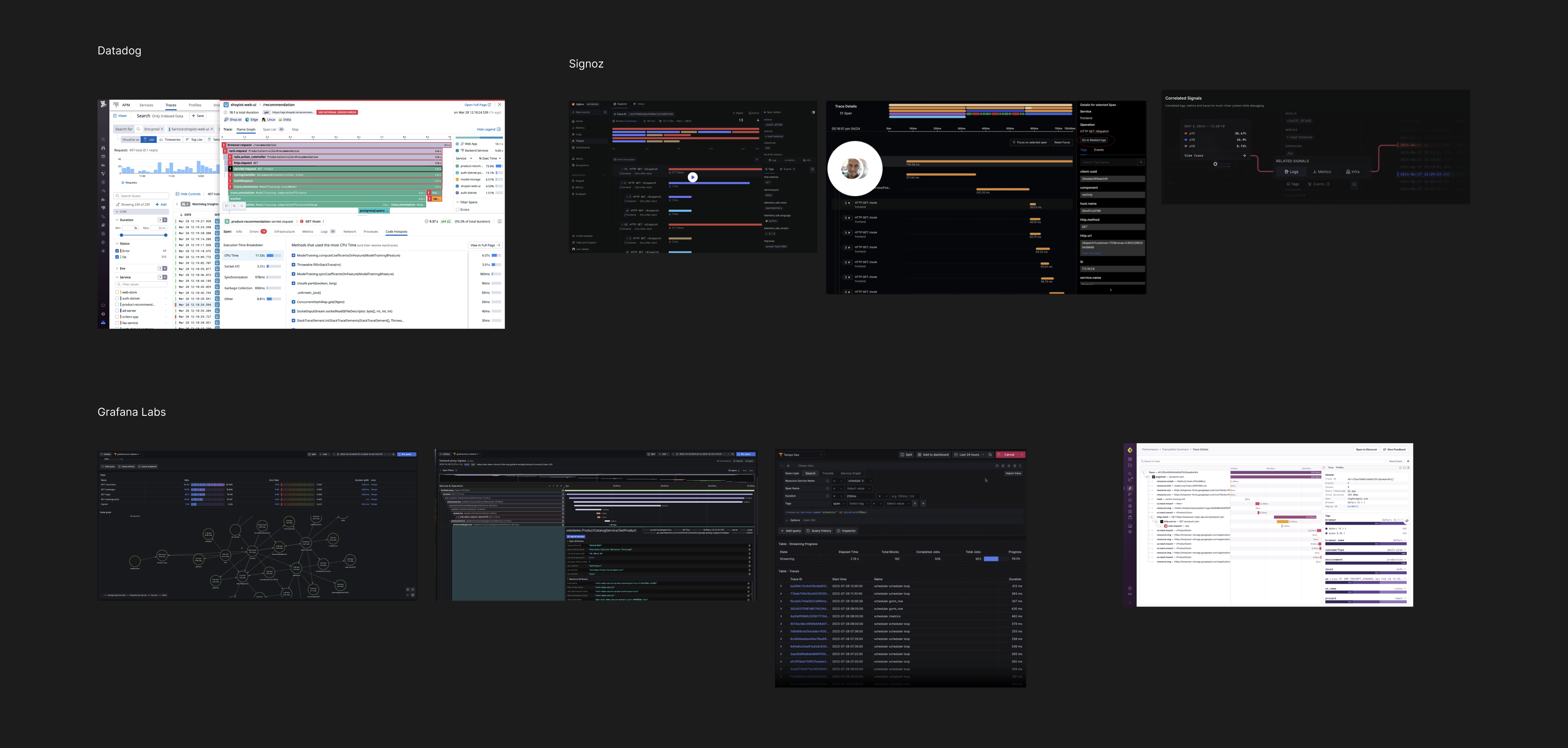Click zoom-out icon under Datadog flame graph
This screenshot has width=1568, height=748.
234,206
